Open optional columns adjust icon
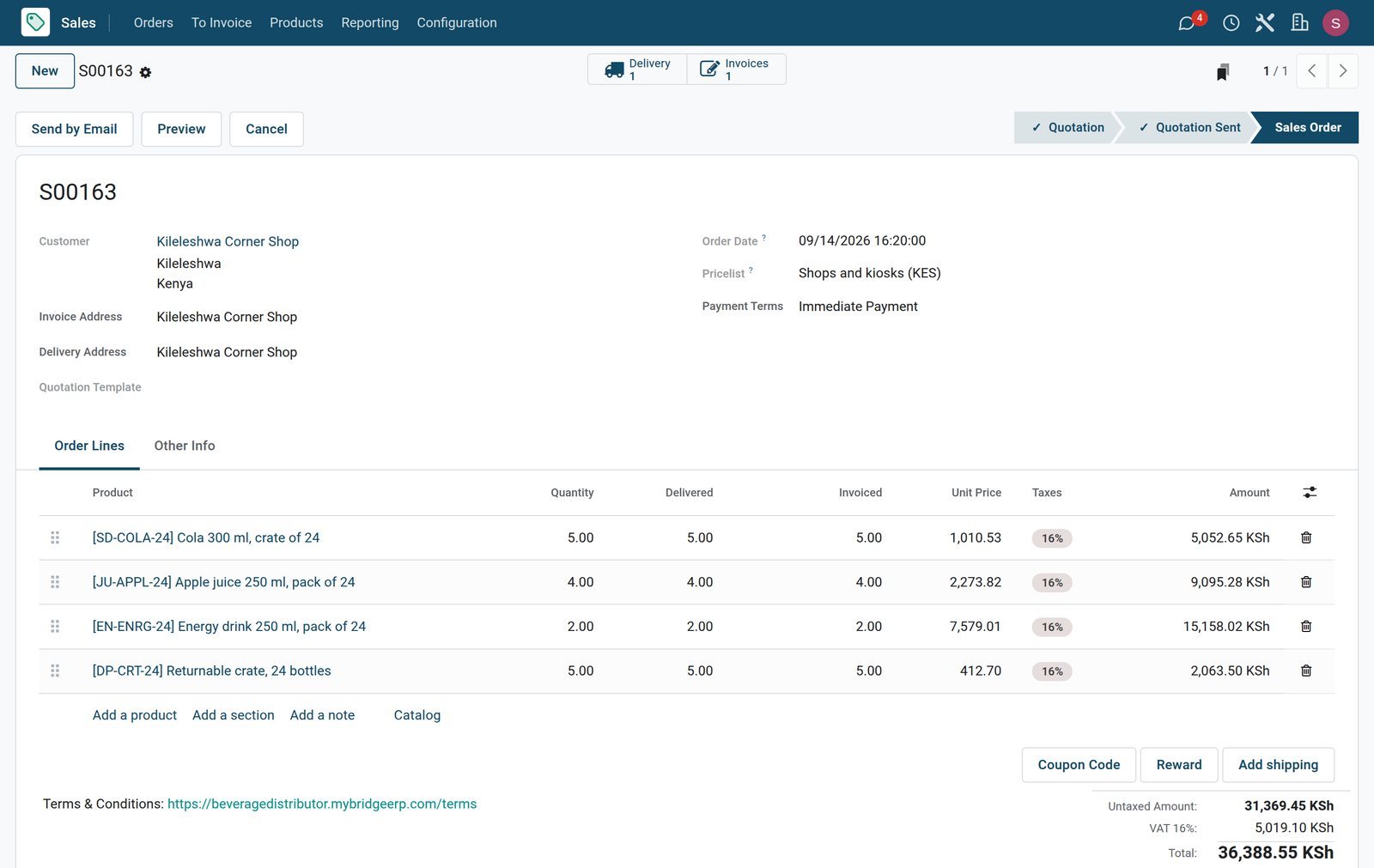 point(1310,492)
